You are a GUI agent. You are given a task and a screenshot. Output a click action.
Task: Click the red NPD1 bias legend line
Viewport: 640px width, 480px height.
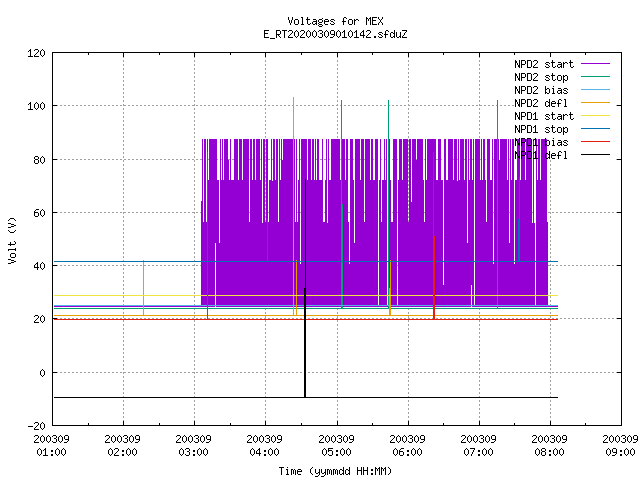pyautogui.click(x=595, y=142)
